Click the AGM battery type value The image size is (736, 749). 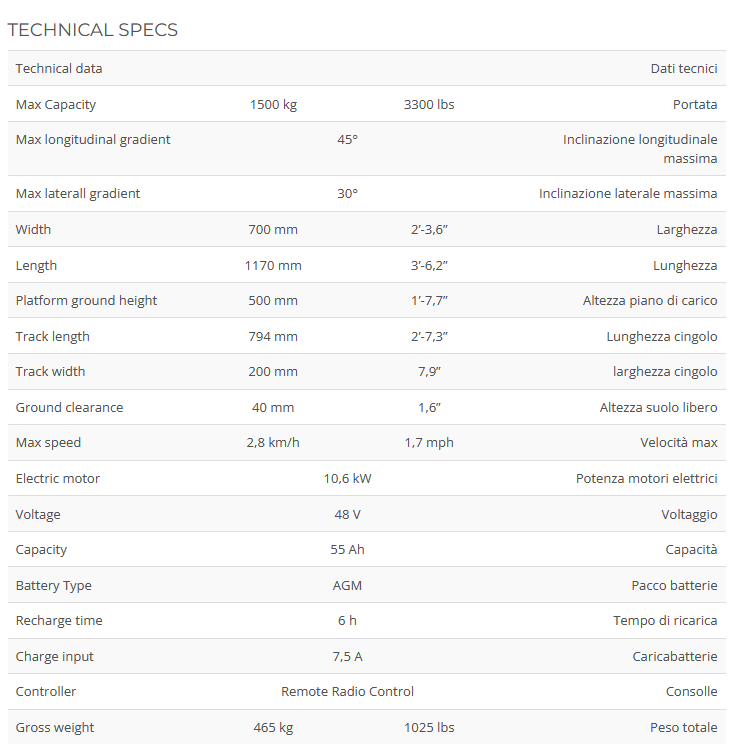(x=347, y=586)
